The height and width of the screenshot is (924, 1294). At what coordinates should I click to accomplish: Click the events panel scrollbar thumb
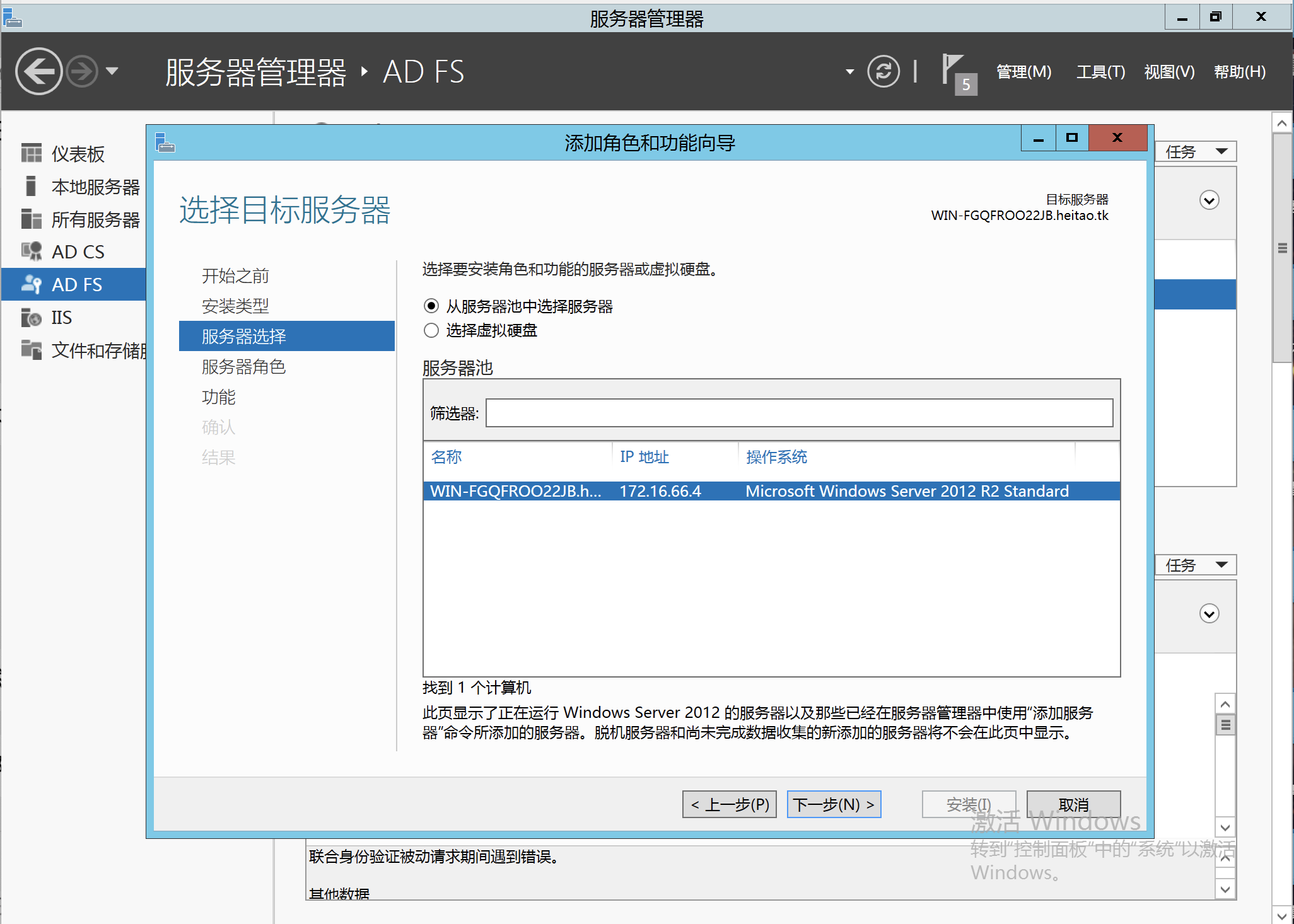(x=1225, y=725)
